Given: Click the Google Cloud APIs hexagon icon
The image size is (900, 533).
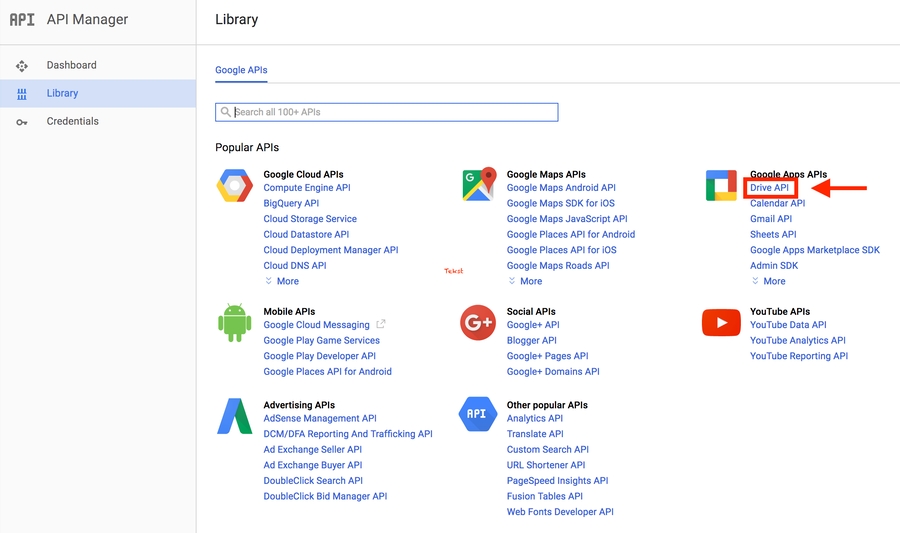Looking at the screenshot, I should pyautogui.click(x=234, y=185).
